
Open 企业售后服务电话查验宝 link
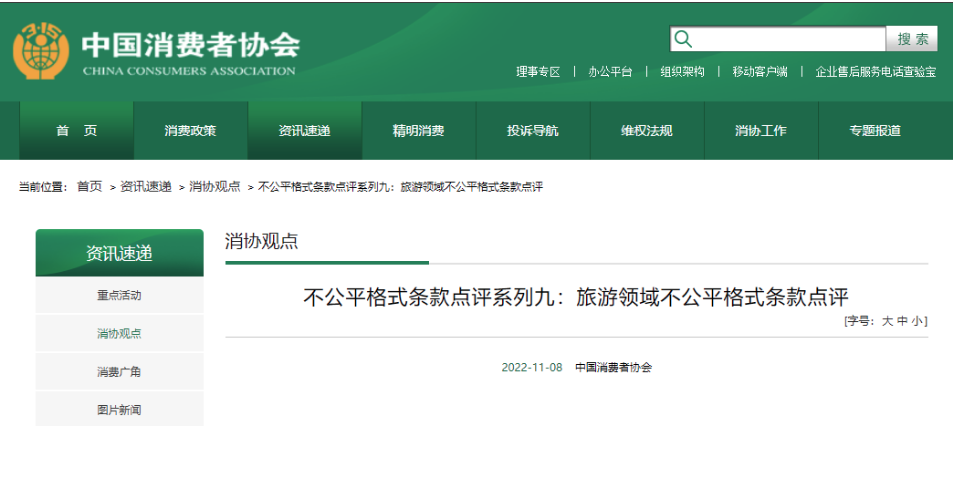(876, 72)
